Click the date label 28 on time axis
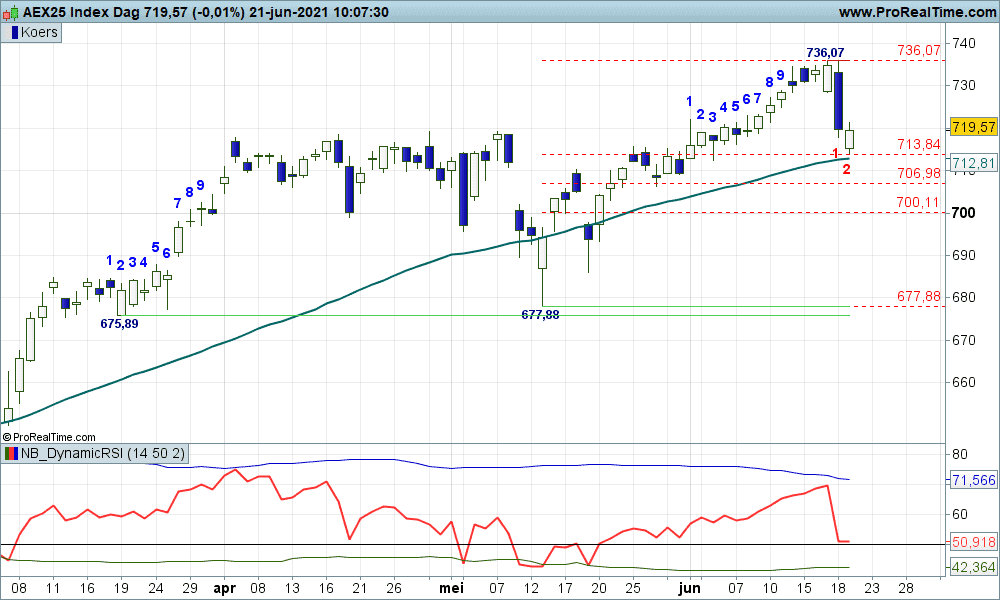1000x600 pixels. click(906, 588)
